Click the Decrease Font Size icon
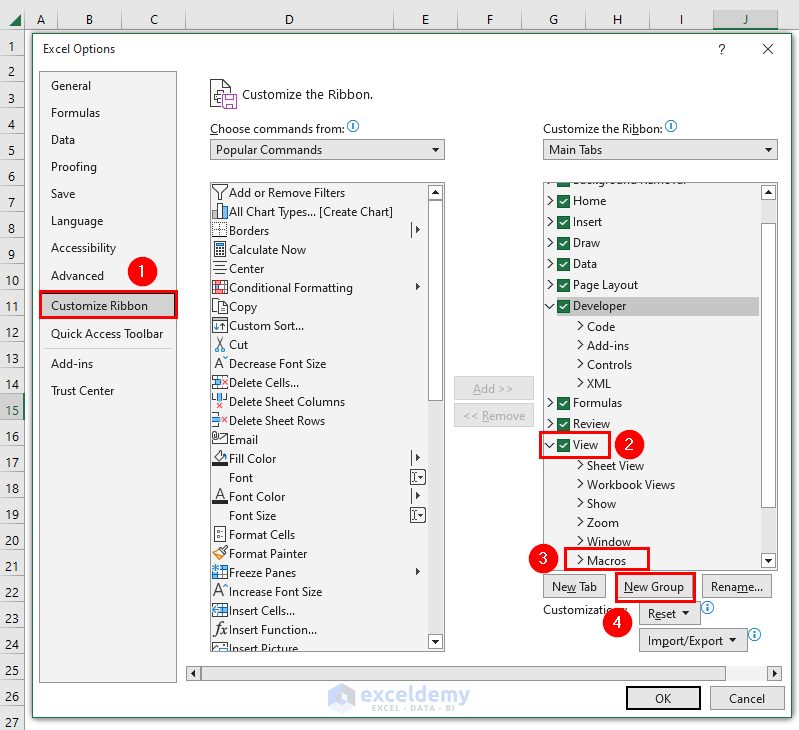The image size is (799, 730). [220, 363]
